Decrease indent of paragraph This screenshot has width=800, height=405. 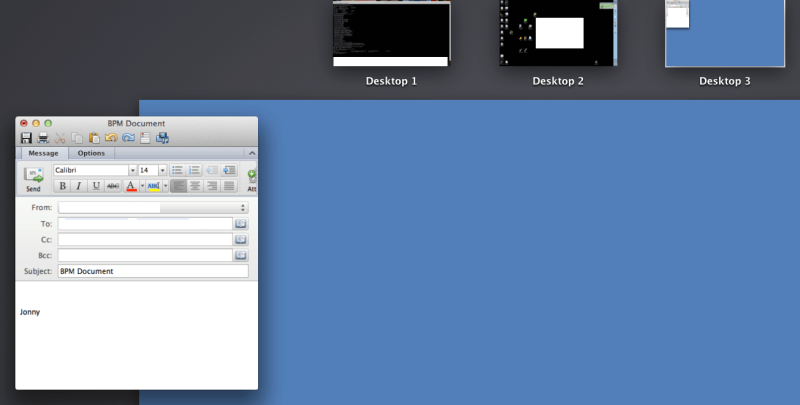point(212,170)
